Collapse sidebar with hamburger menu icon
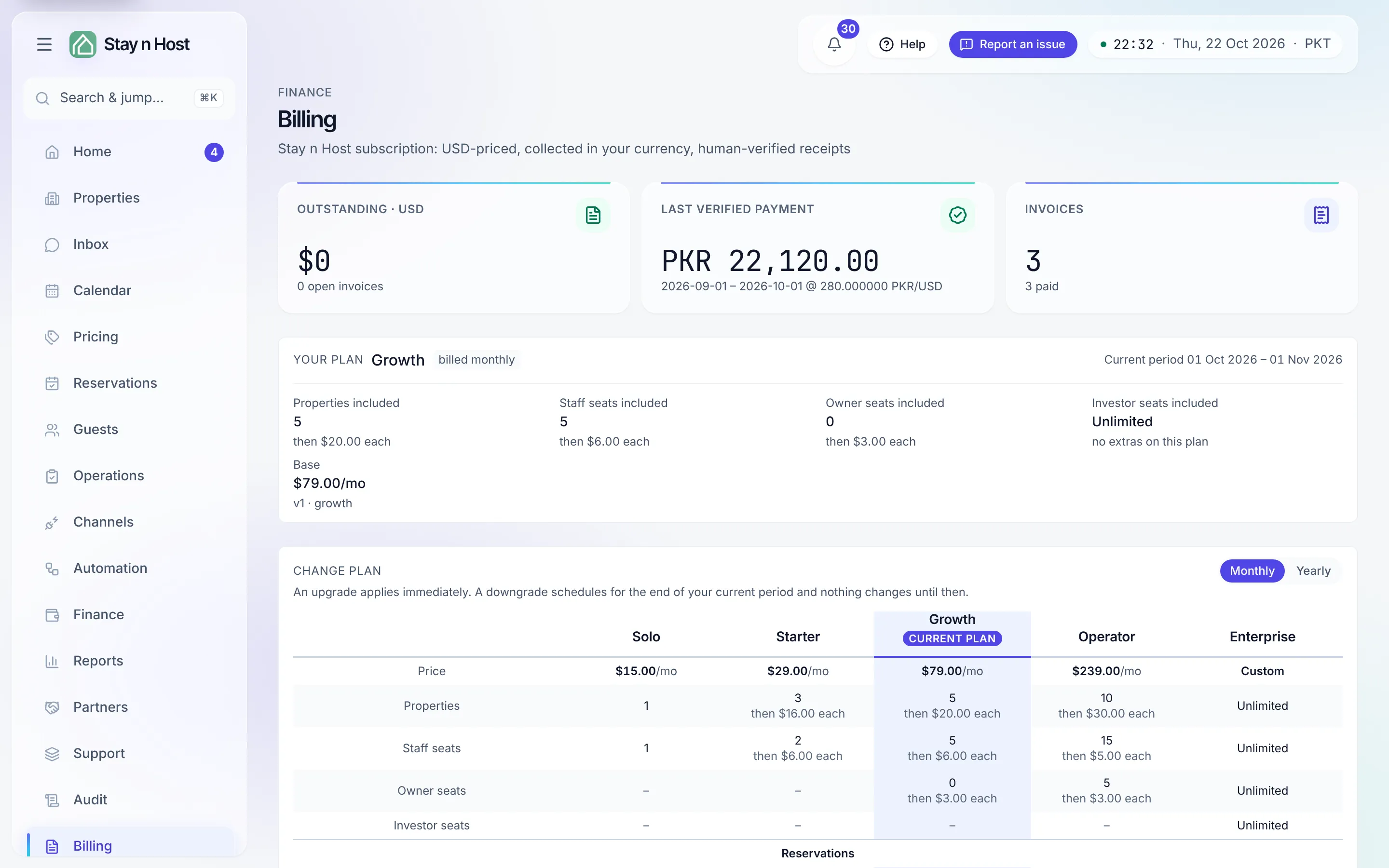The width and height of the screenshot is (1389, 868). [x=44, y=44]
